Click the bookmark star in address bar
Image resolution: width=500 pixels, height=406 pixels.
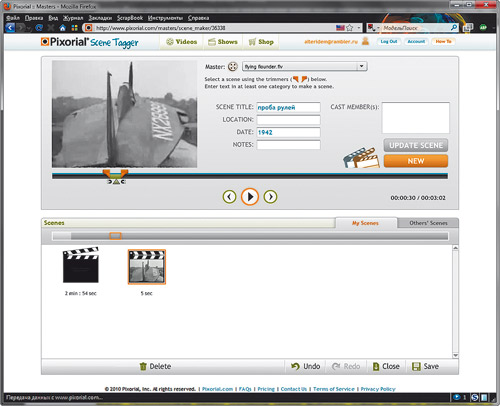(349, 28)
